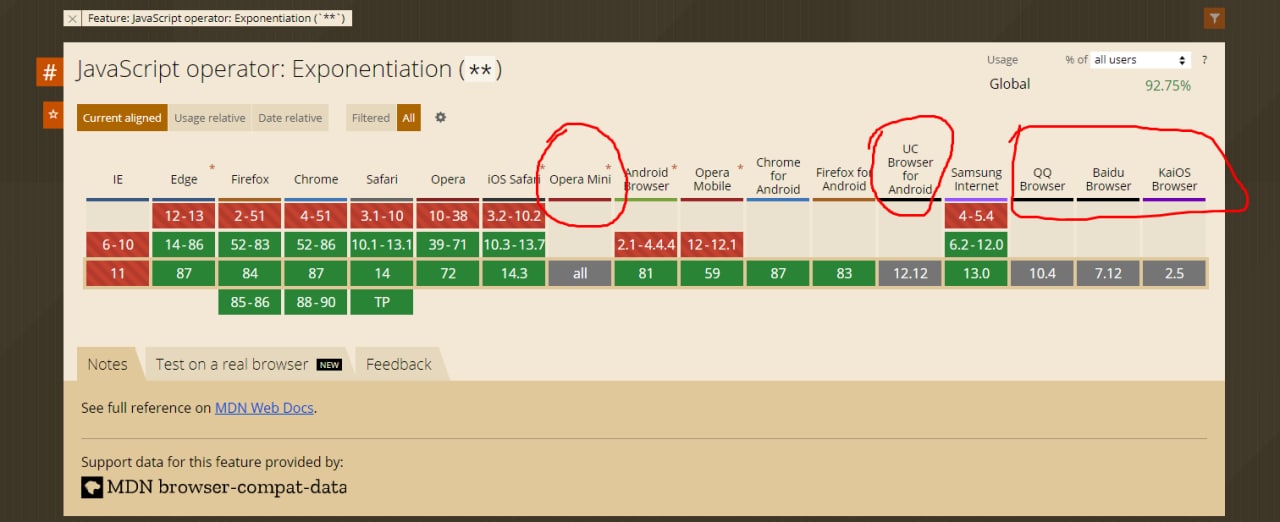
Task: Click KaiOS Browser 2.5 cell
Action: tap(1174, 273)
